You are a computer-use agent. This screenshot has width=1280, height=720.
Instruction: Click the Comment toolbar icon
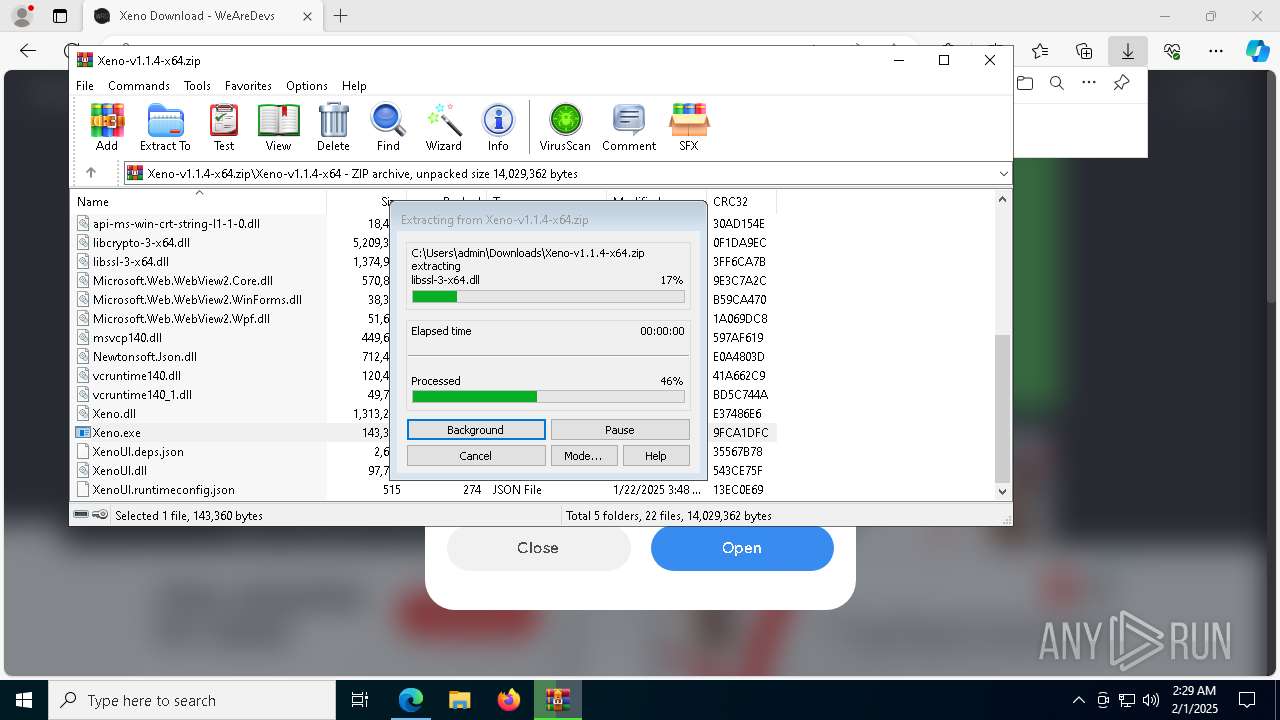tap(629, 127)
